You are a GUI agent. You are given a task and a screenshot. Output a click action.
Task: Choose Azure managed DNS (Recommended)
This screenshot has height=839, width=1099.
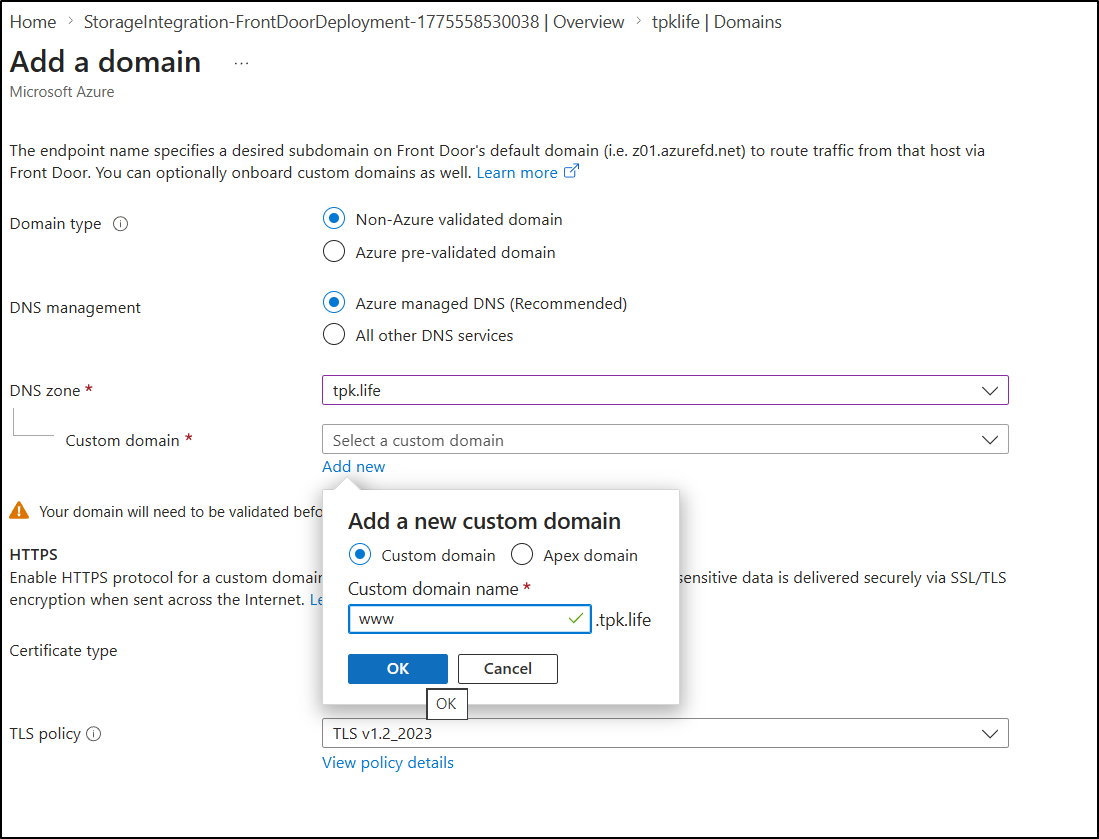tap(334, 303)
